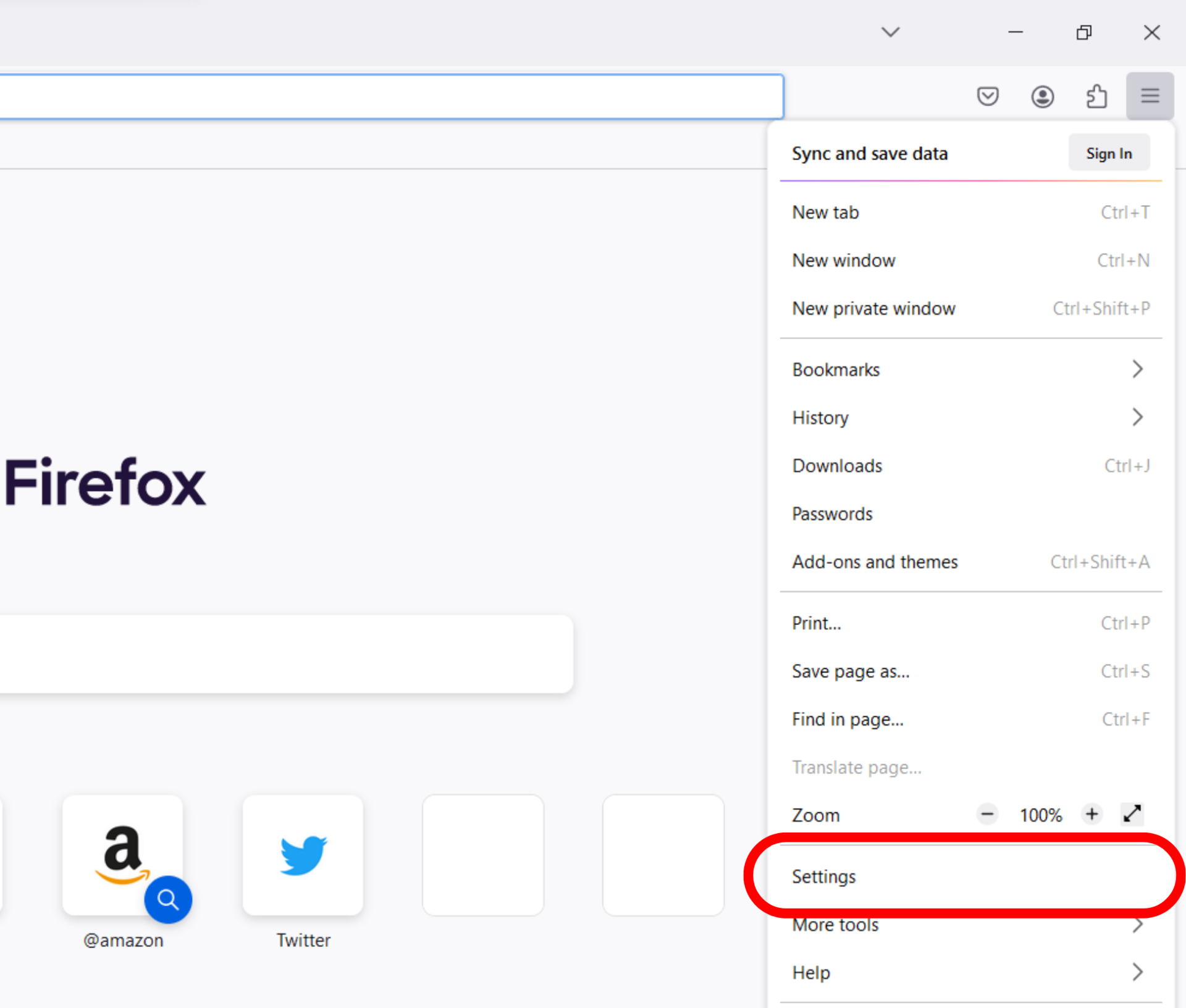Open the Firefox account icon
1186x1008 pixels.
[1042, 96]
